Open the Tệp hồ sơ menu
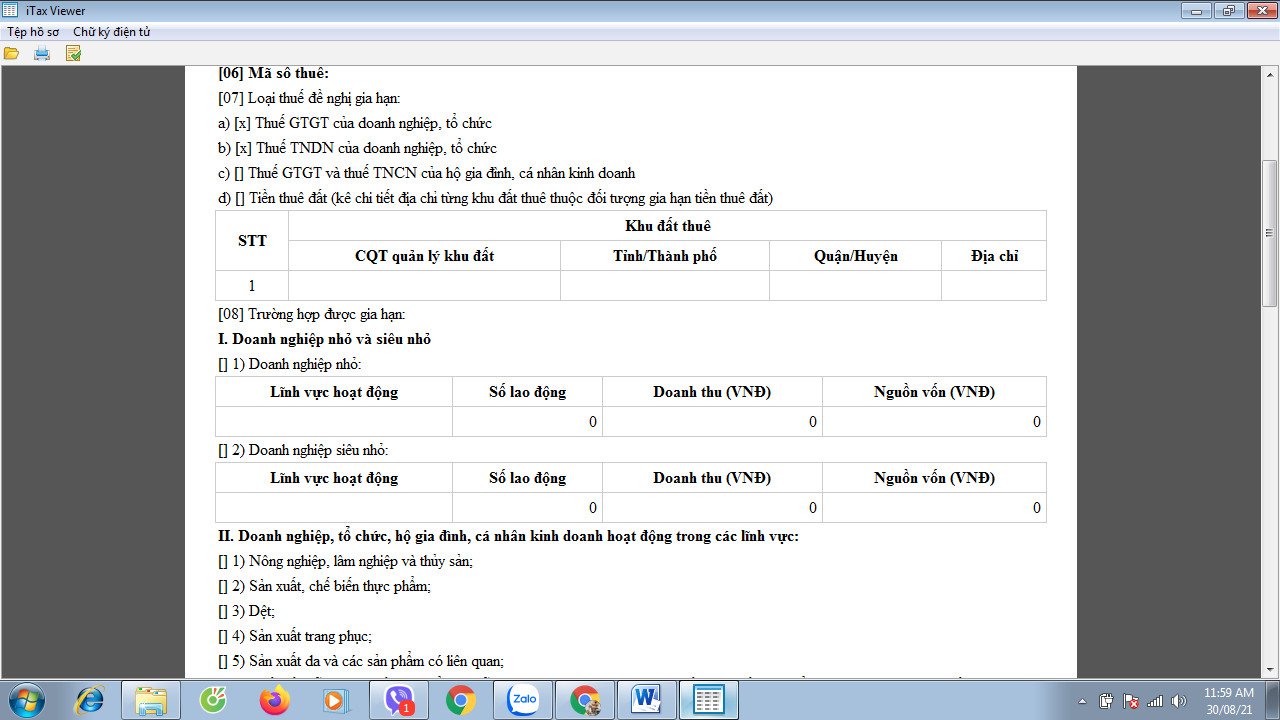The image size is (1280, 720). 33,32
